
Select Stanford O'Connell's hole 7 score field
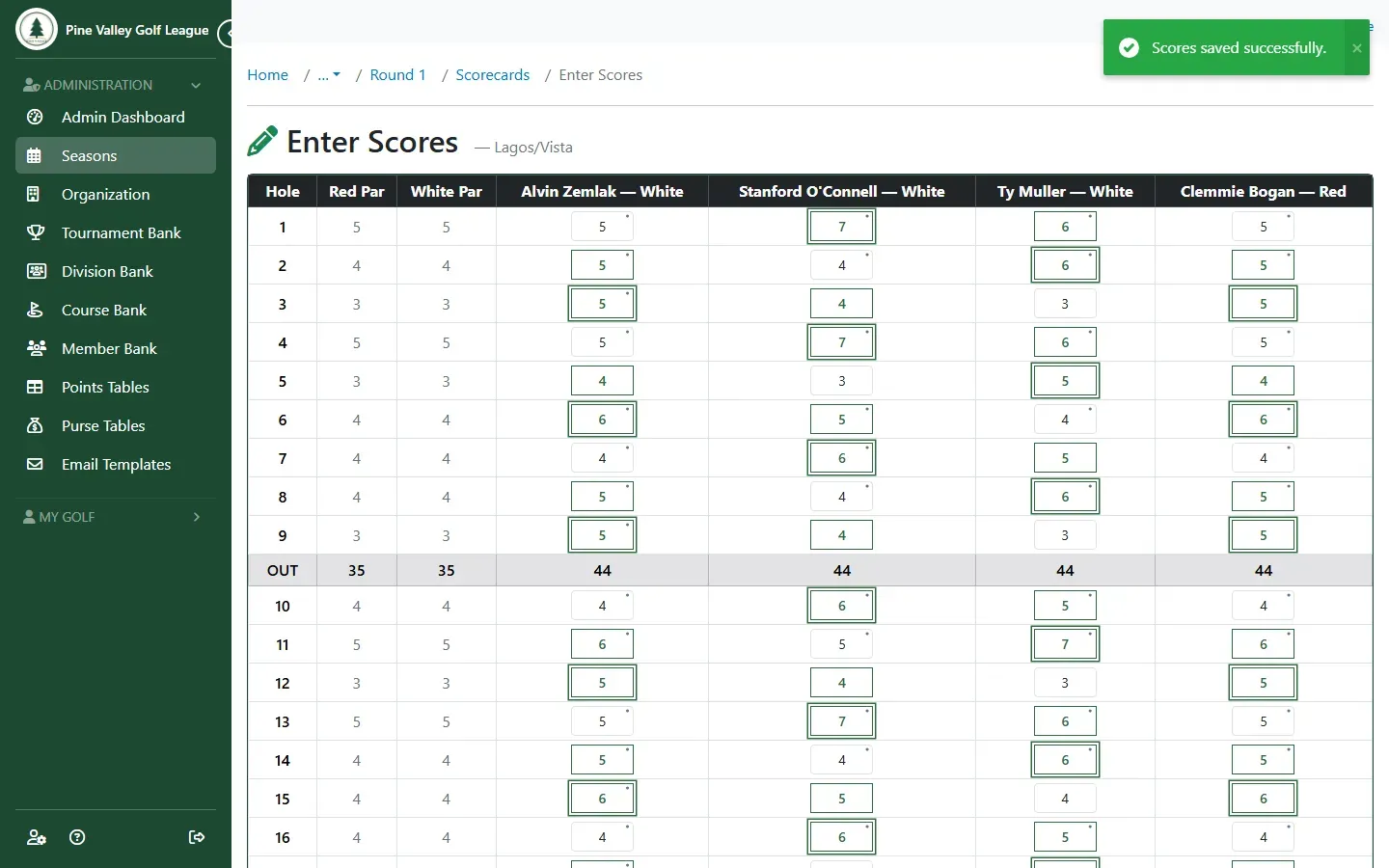[x=841, y=458]
